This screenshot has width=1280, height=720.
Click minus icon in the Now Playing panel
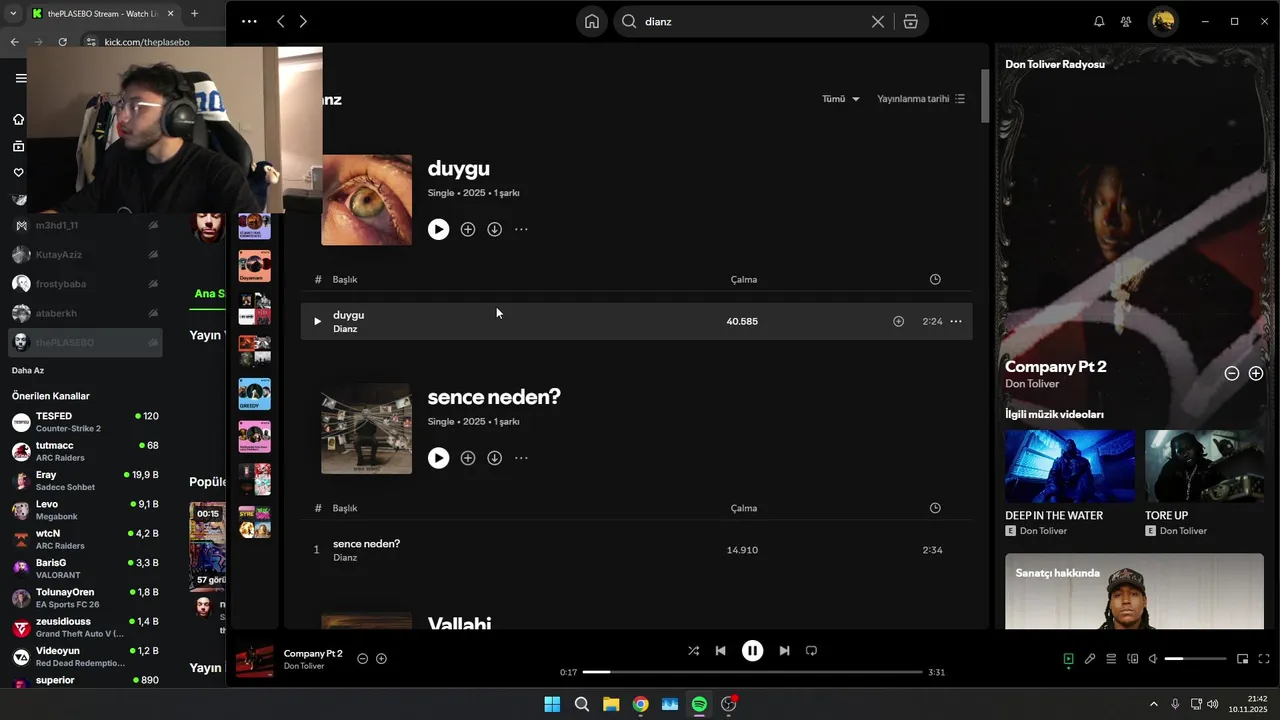pyautogui.click(x=1232, y=373)
